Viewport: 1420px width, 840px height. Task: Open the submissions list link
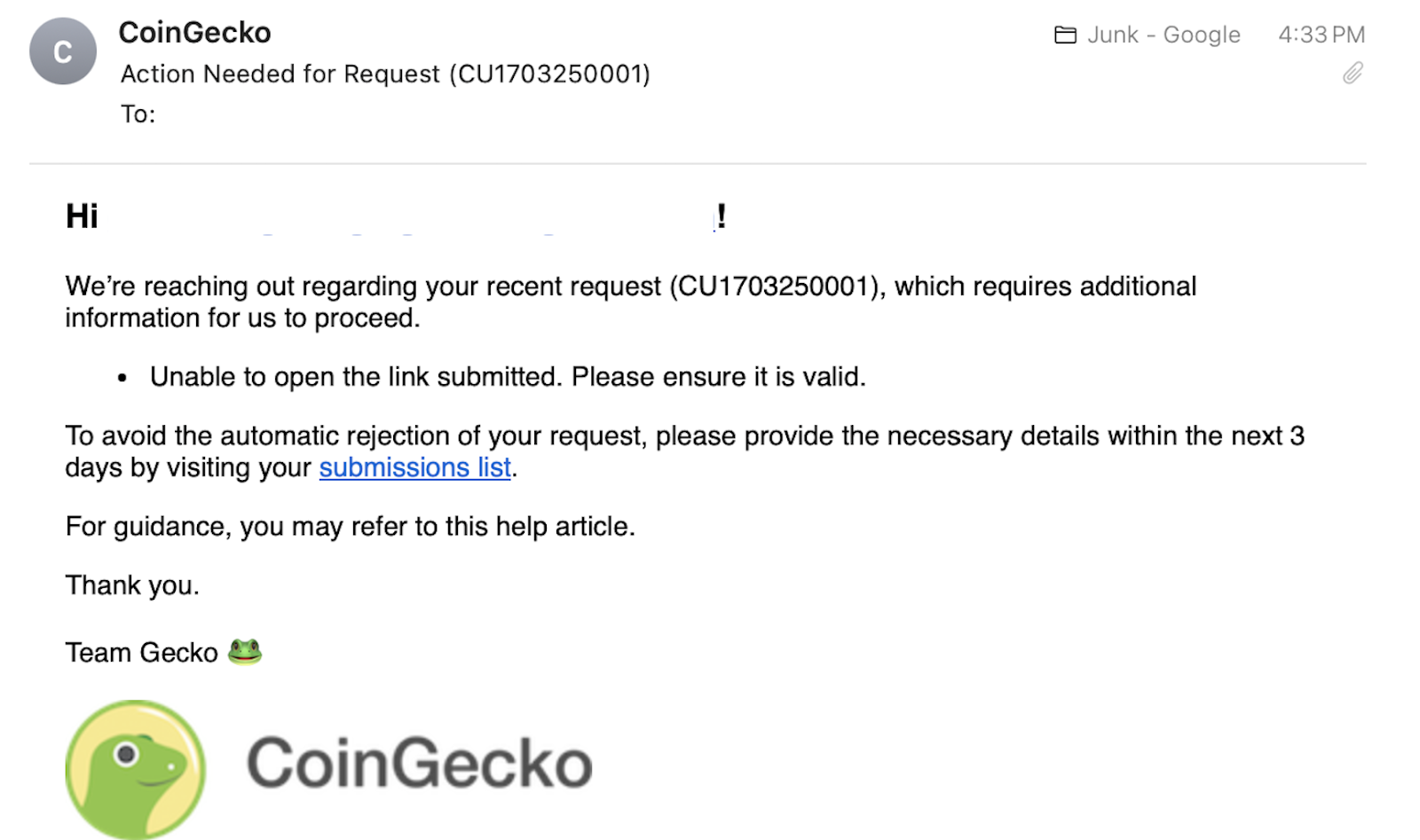[x=414, y=467]
